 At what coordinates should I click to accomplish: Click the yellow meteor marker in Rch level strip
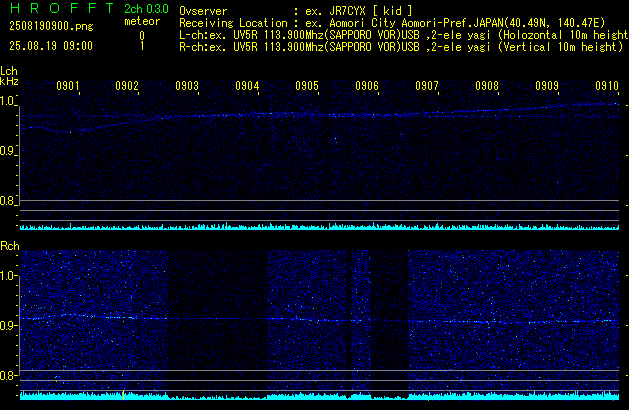[123, 395]
